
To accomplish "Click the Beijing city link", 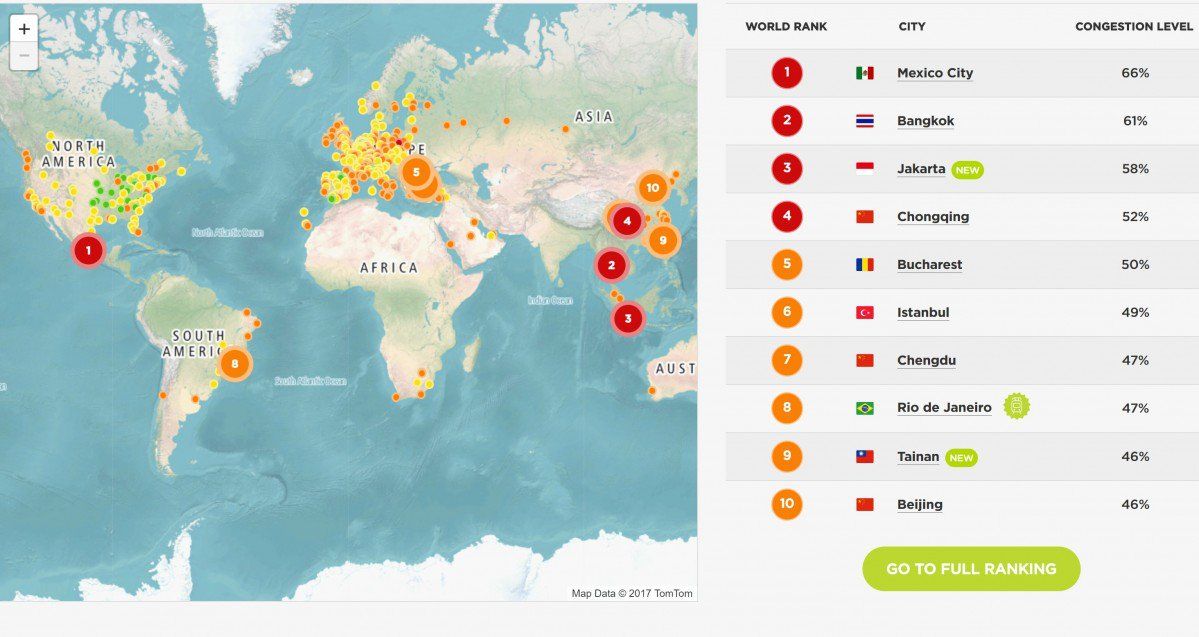I will point(919,505).
